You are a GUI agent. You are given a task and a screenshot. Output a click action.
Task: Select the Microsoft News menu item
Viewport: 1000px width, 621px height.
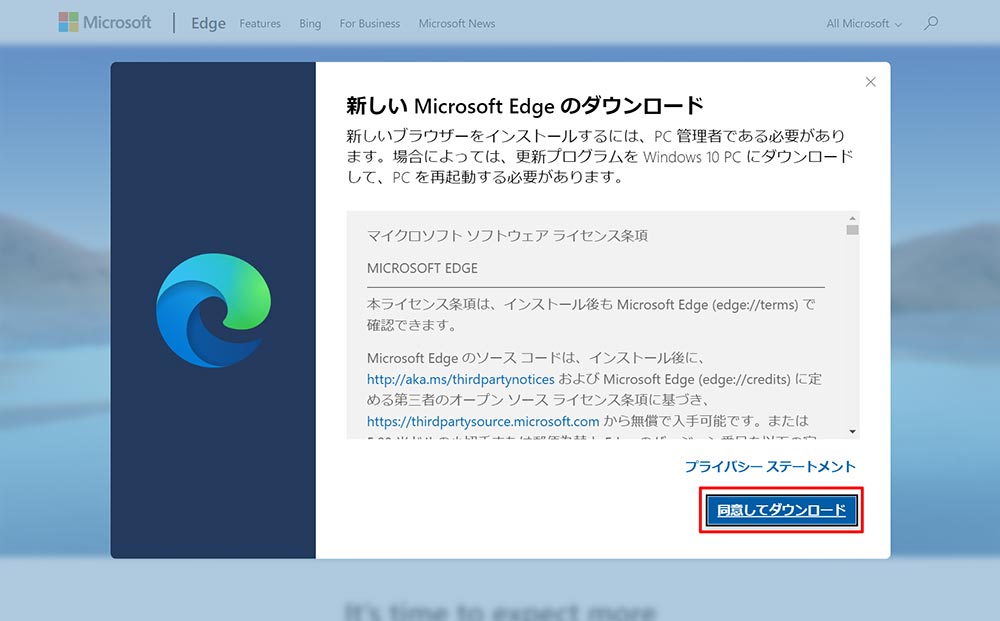pyautogui.click(x=457, y=24)
